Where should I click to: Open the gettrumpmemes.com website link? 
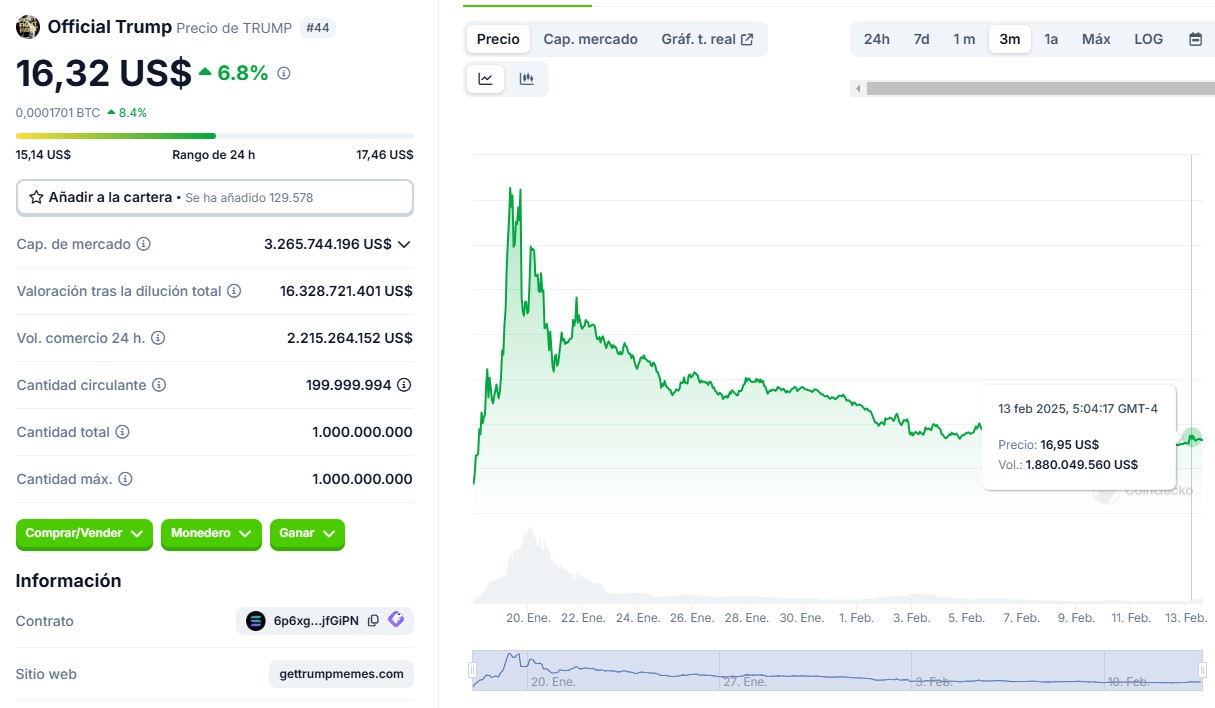tap(341, 674)
